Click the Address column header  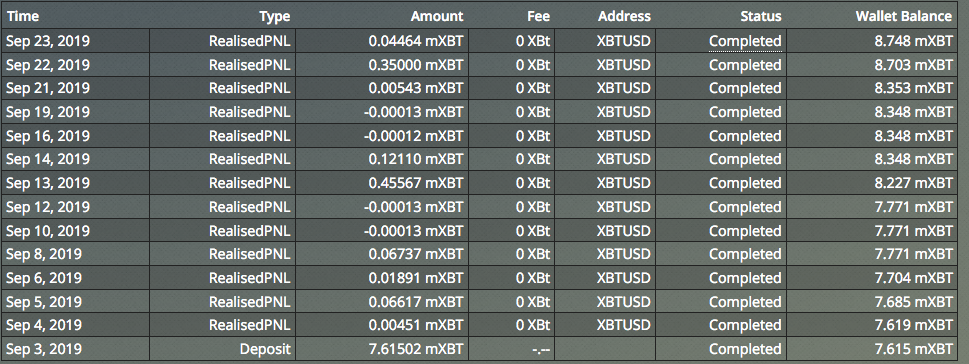[624, 17]
